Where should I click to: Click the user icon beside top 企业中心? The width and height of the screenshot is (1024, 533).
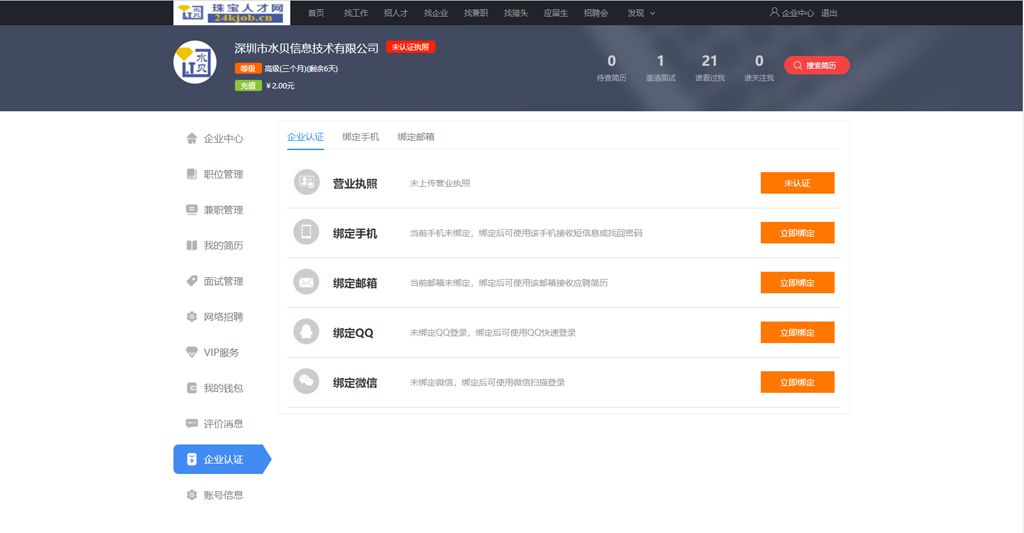pos(774,12)
